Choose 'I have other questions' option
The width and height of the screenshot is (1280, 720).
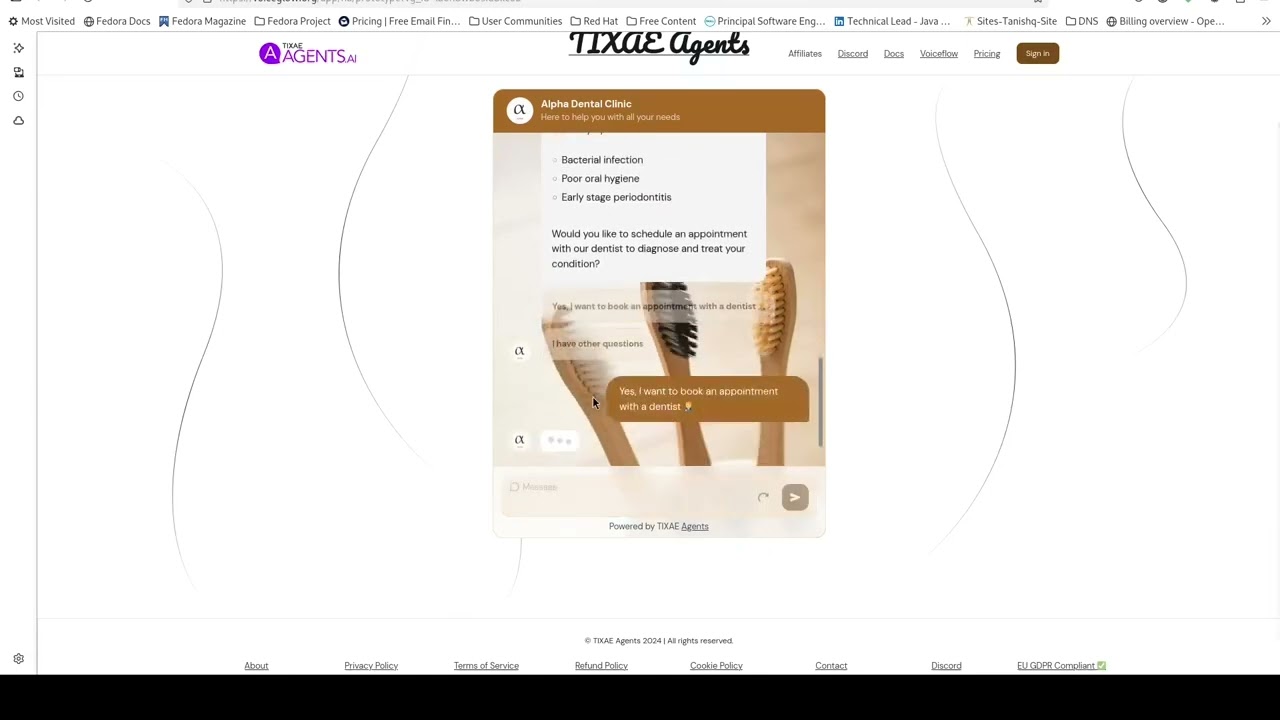597,343
